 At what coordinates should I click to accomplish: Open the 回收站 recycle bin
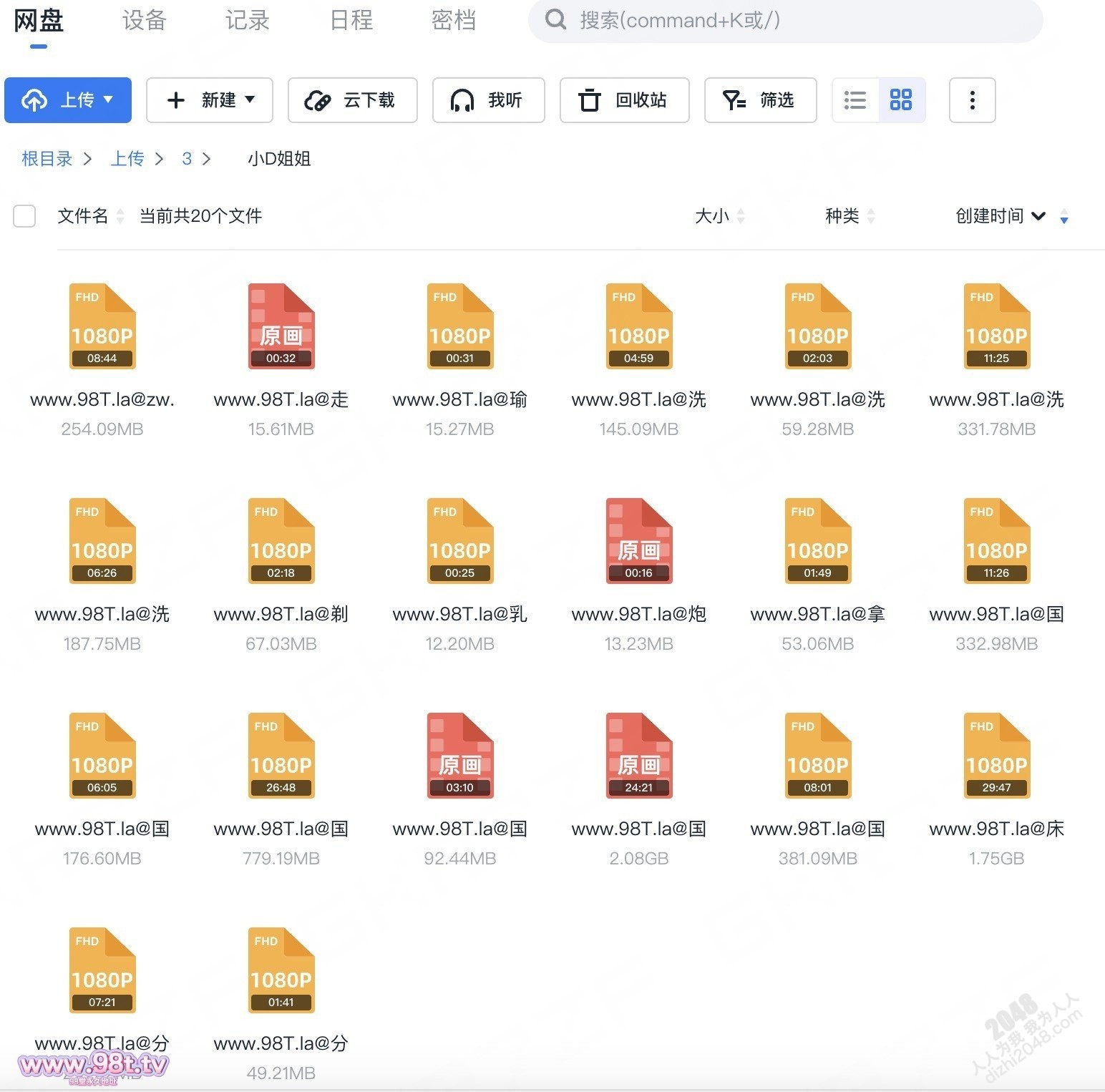(624, 100)
